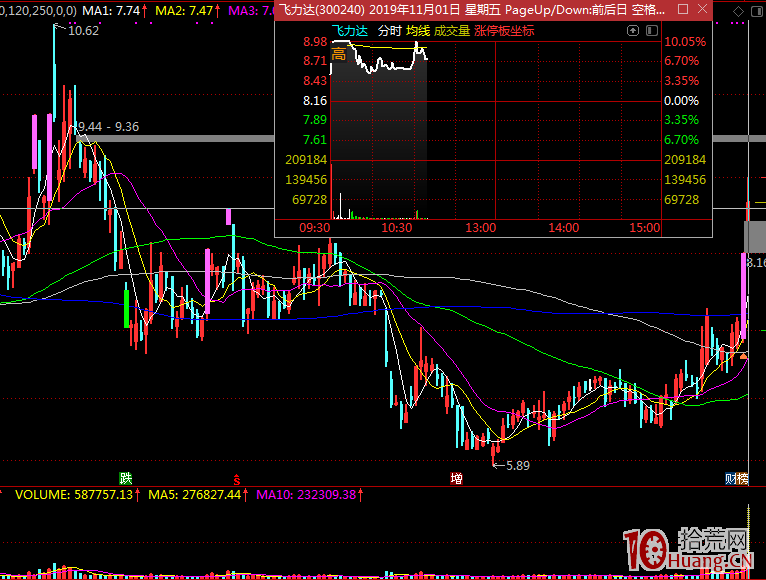Click the left 69728 volume axis label
The height and width of the screenshot is (580, 766).
point(310,199)
